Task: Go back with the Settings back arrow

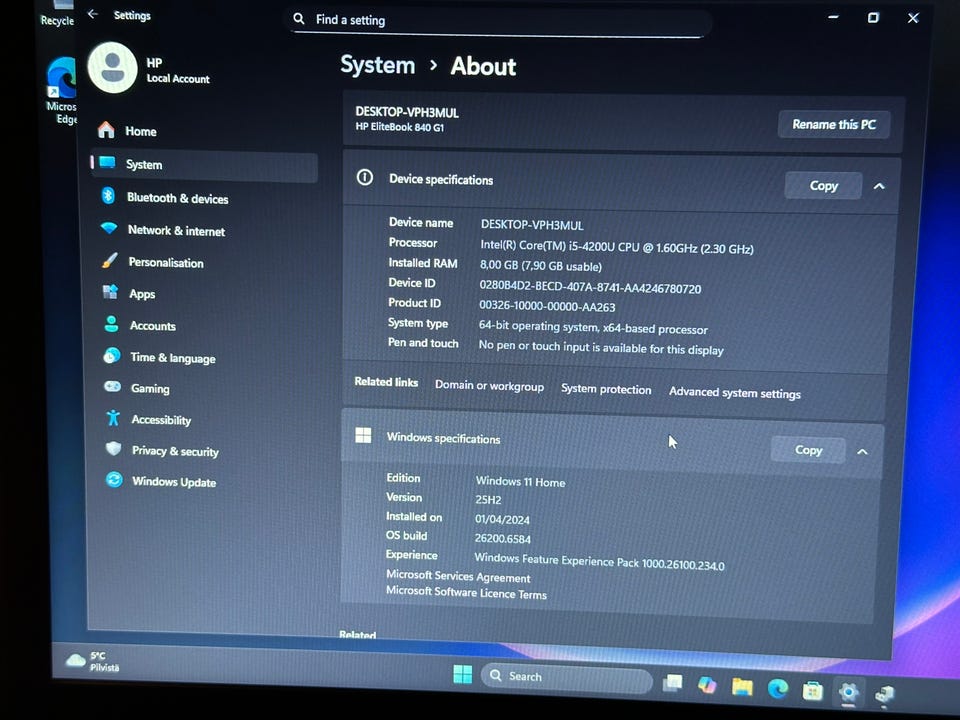Action: [92, 13]
